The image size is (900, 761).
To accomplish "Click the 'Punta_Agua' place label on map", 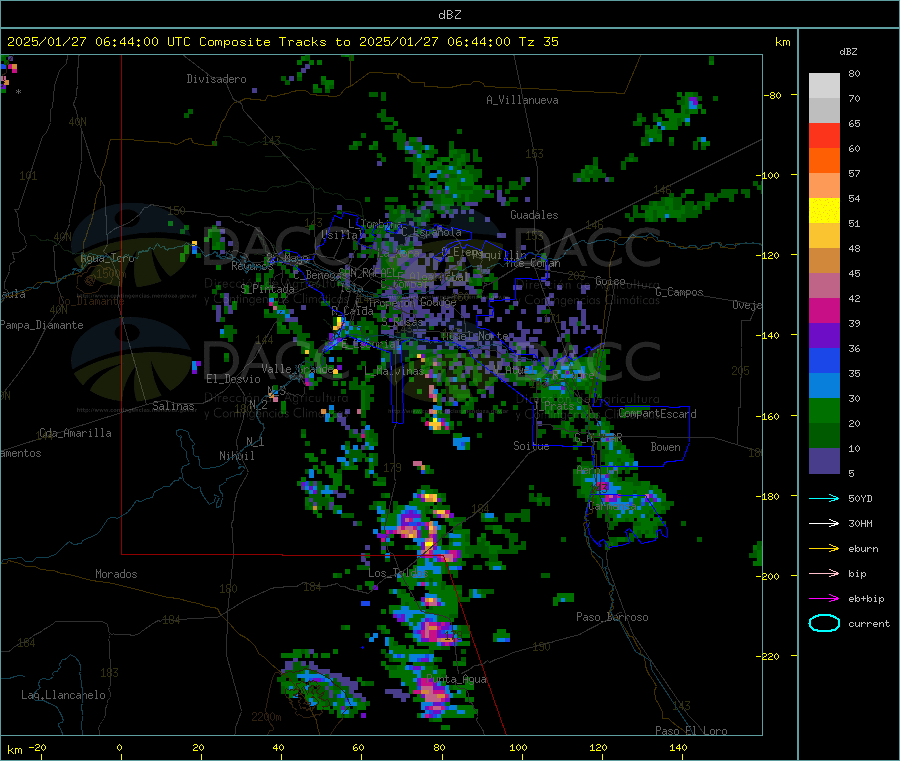I will 456,679.
